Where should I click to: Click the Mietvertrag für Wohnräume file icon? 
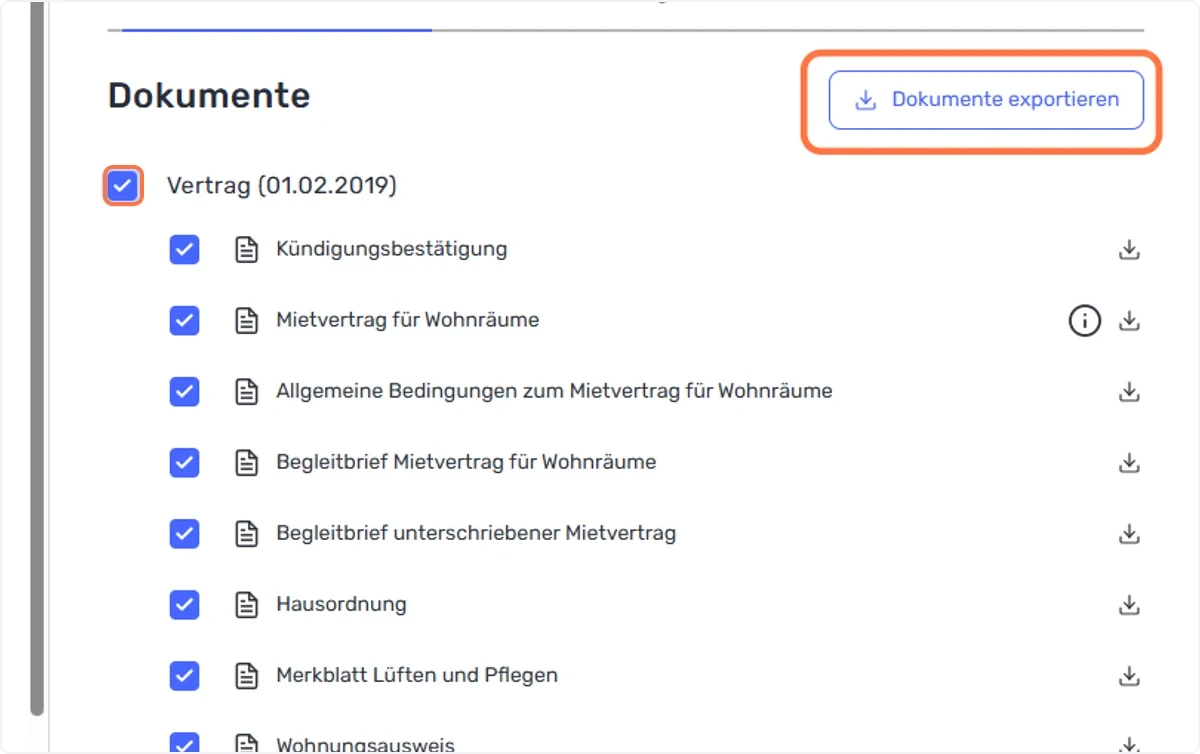246,321
